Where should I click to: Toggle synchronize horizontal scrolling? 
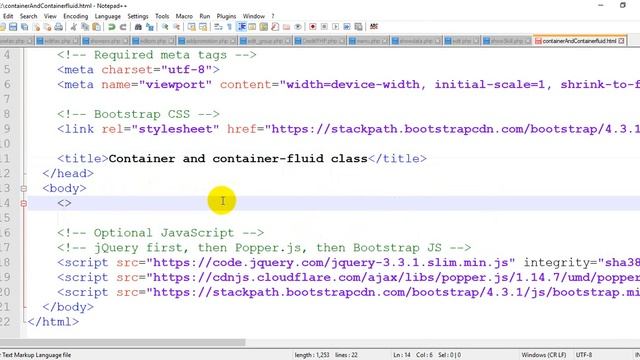click(203, 27)
